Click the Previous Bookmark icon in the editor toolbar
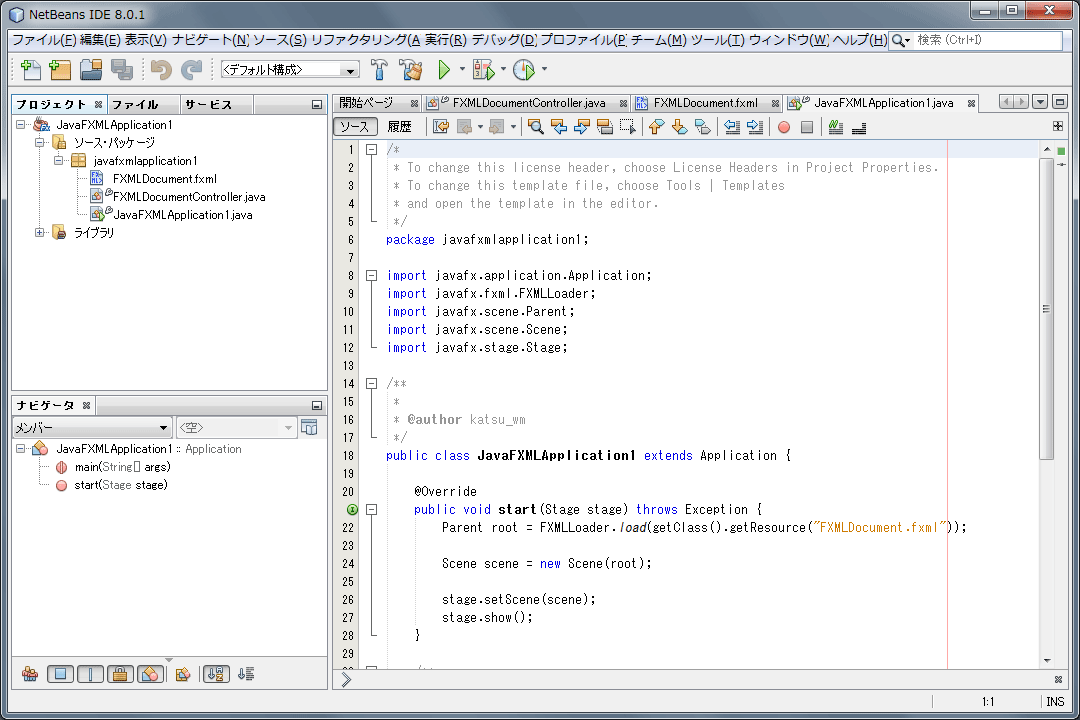Image resolution: width=1080 pixels, height=720 pixels. [x=656, y=127]
